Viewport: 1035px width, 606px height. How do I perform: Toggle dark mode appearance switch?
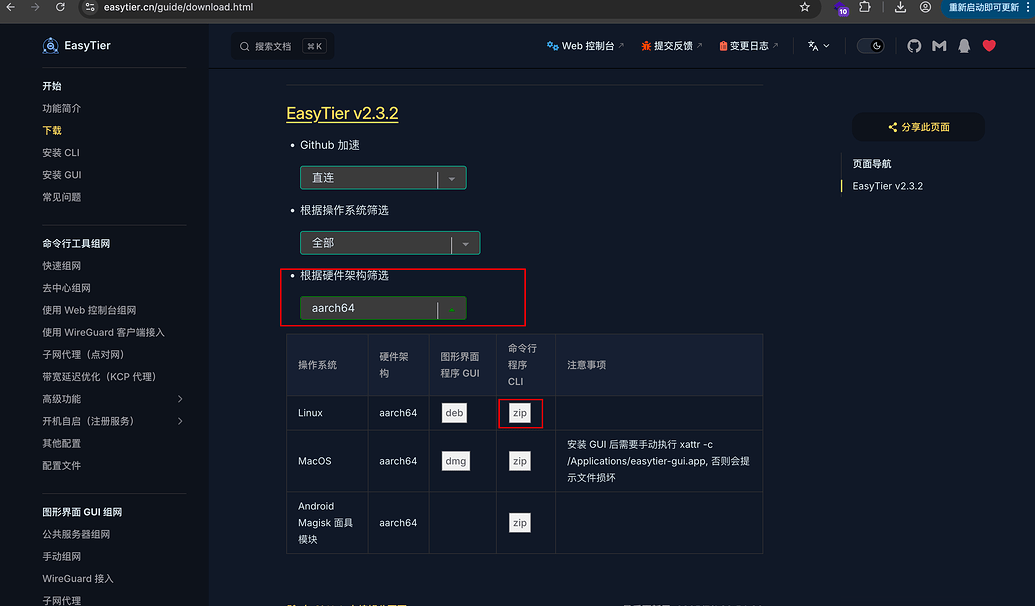870,46
